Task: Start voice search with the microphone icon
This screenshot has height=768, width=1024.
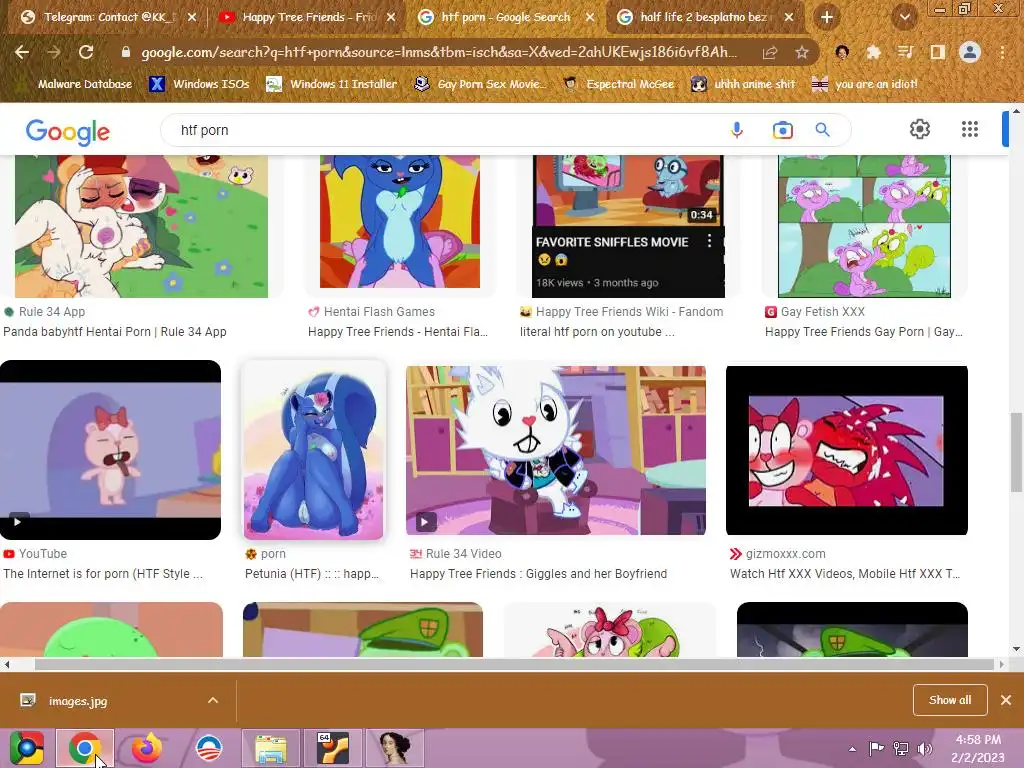Action: click(x=737, y=130)
